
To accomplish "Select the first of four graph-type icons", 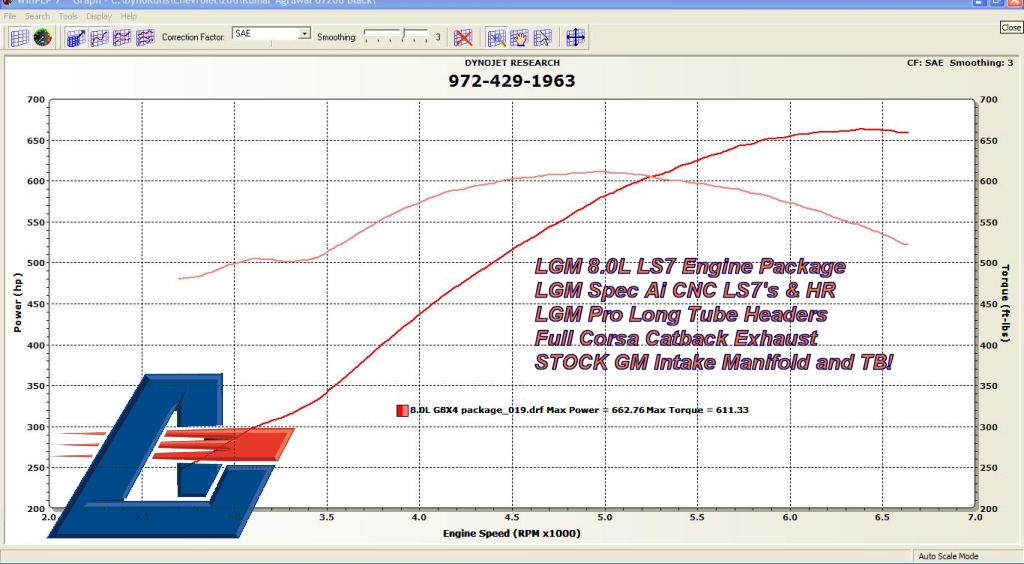I will tap(76, 38).
